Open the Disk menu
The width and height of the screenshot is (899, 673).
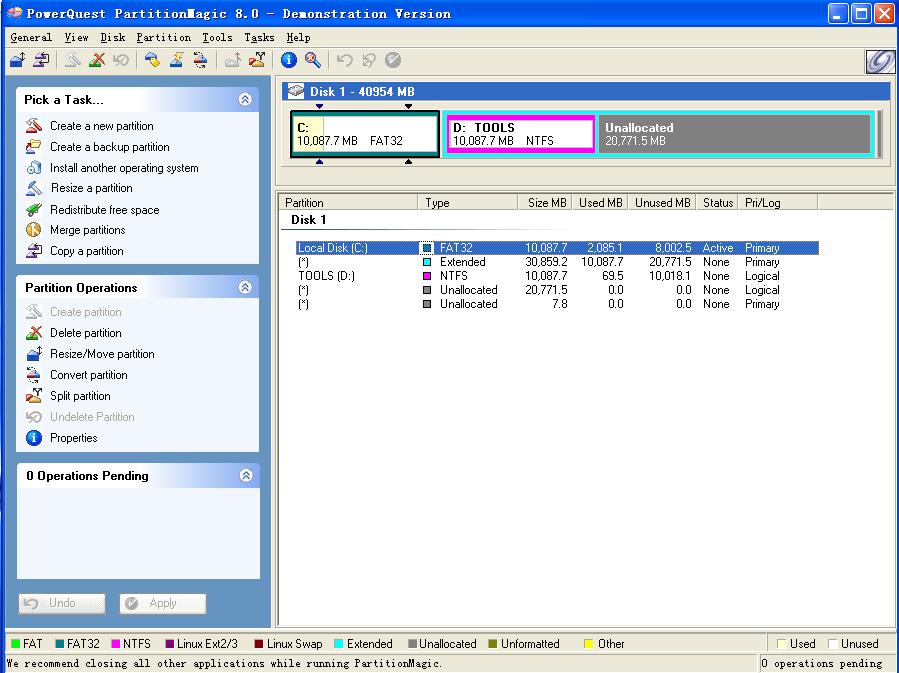[x=112, y=37]
